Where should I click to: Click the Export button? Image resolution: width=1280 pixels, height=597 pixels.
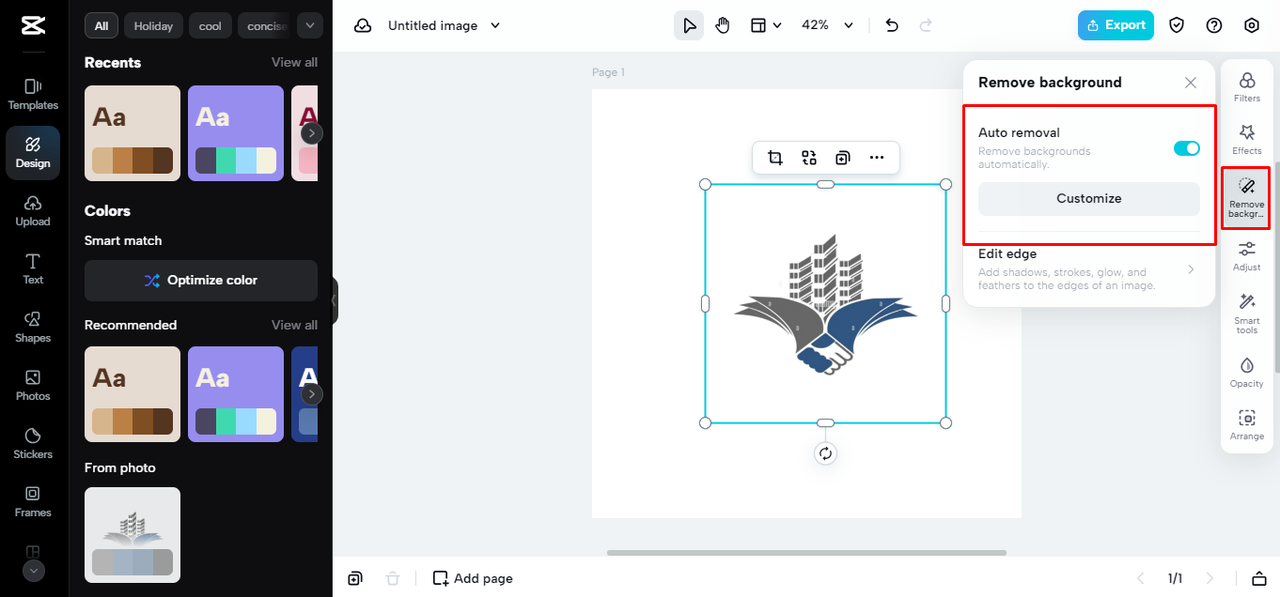coord(1116,25)
